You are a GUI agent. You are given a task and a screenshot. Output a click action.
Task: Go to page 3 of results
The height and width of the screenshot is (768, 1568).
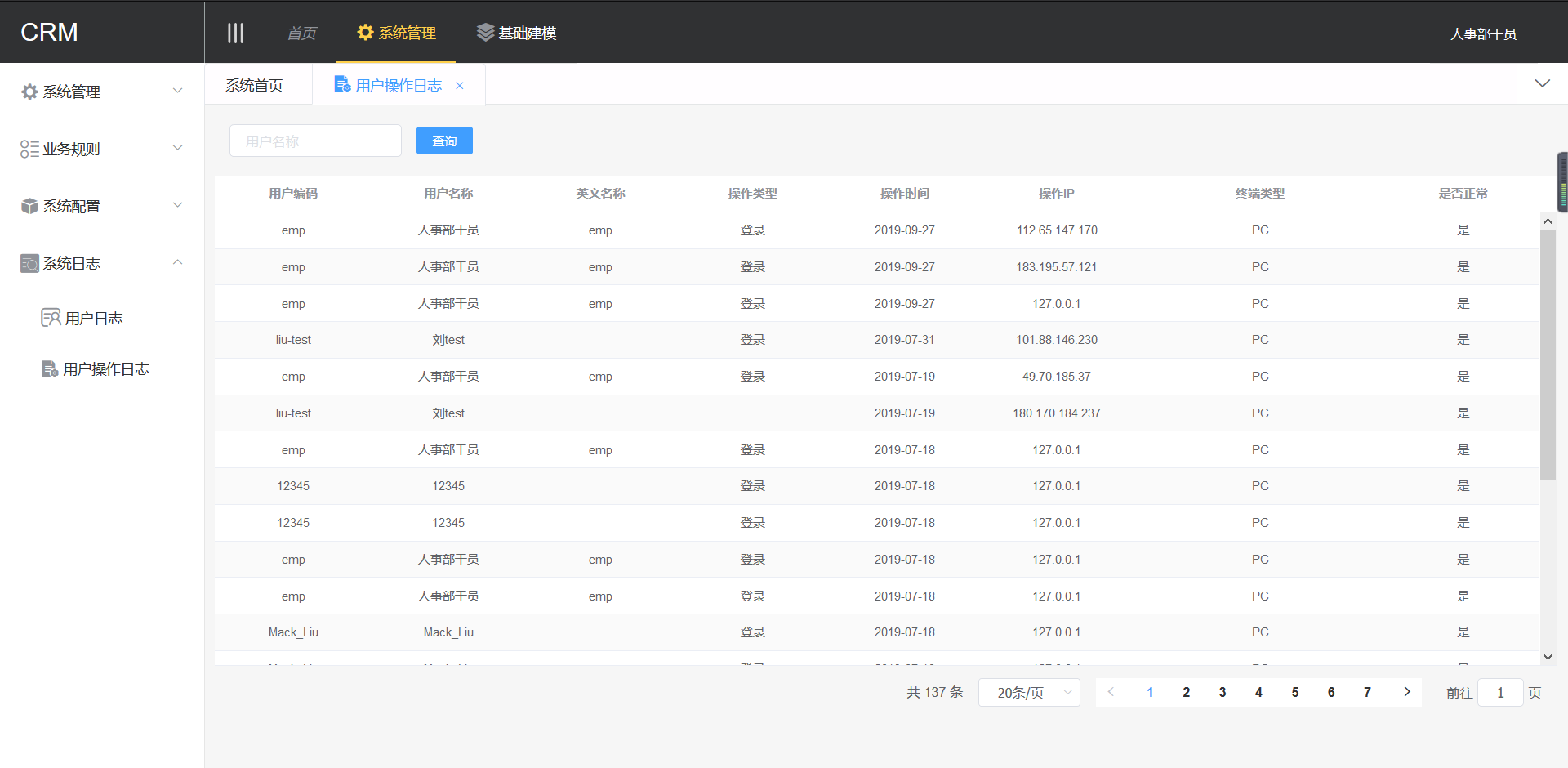[x=1223, y=692]
